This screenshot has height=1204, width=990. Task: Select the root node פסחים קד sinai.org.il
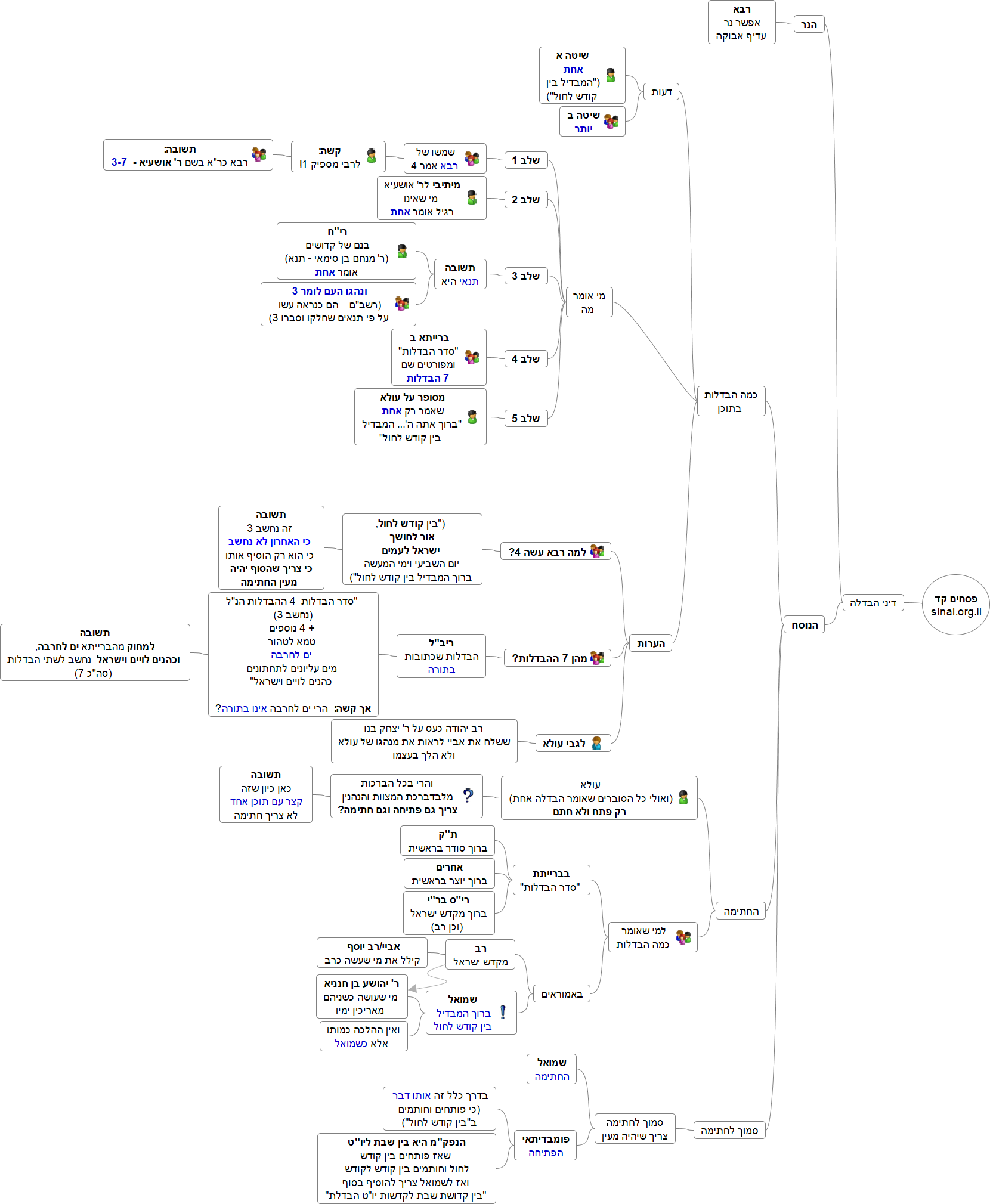click(x=956, y=605)
